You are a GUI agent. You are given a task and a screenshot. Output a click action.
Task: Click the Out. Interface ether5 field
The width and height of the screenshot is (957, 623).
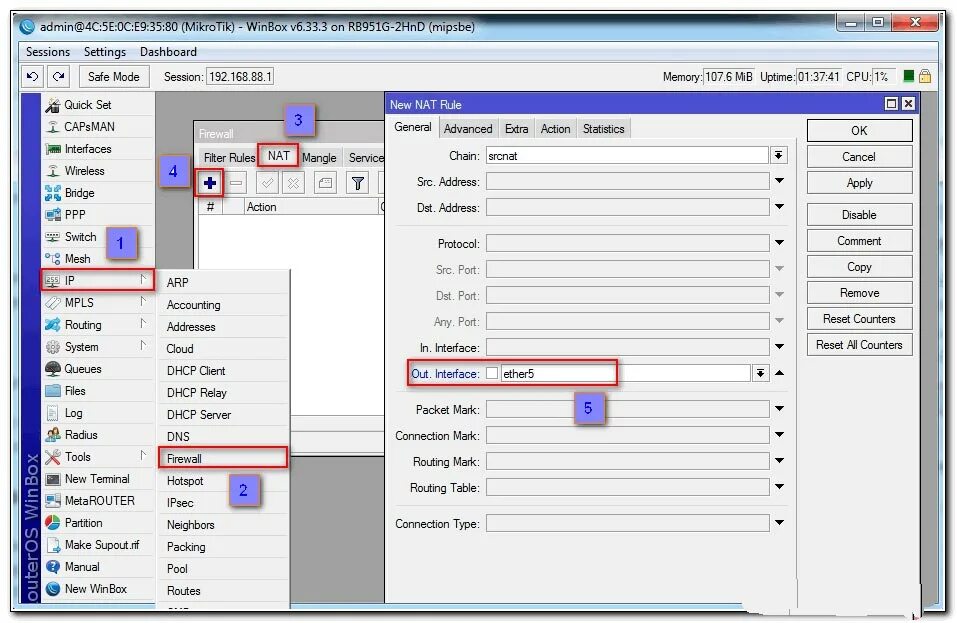pos(625,373)
